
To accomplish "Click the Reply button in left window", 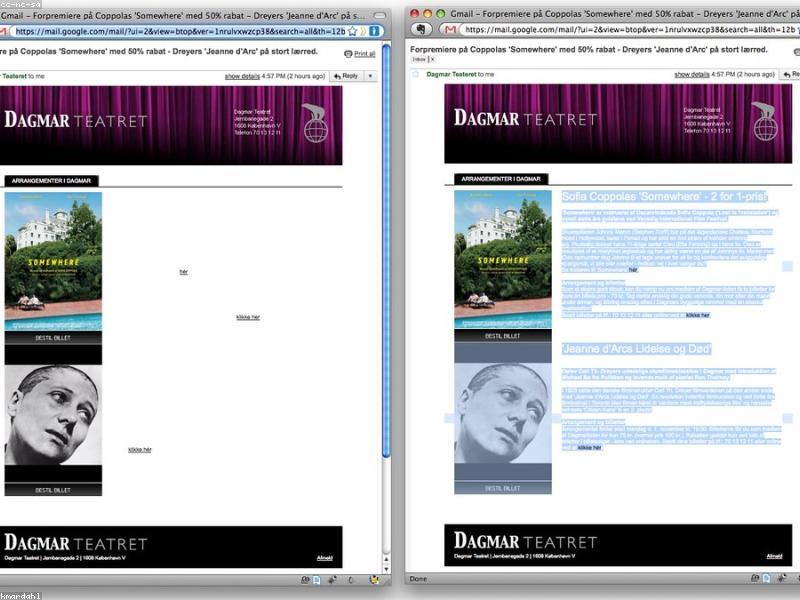I will coord(346,76).
